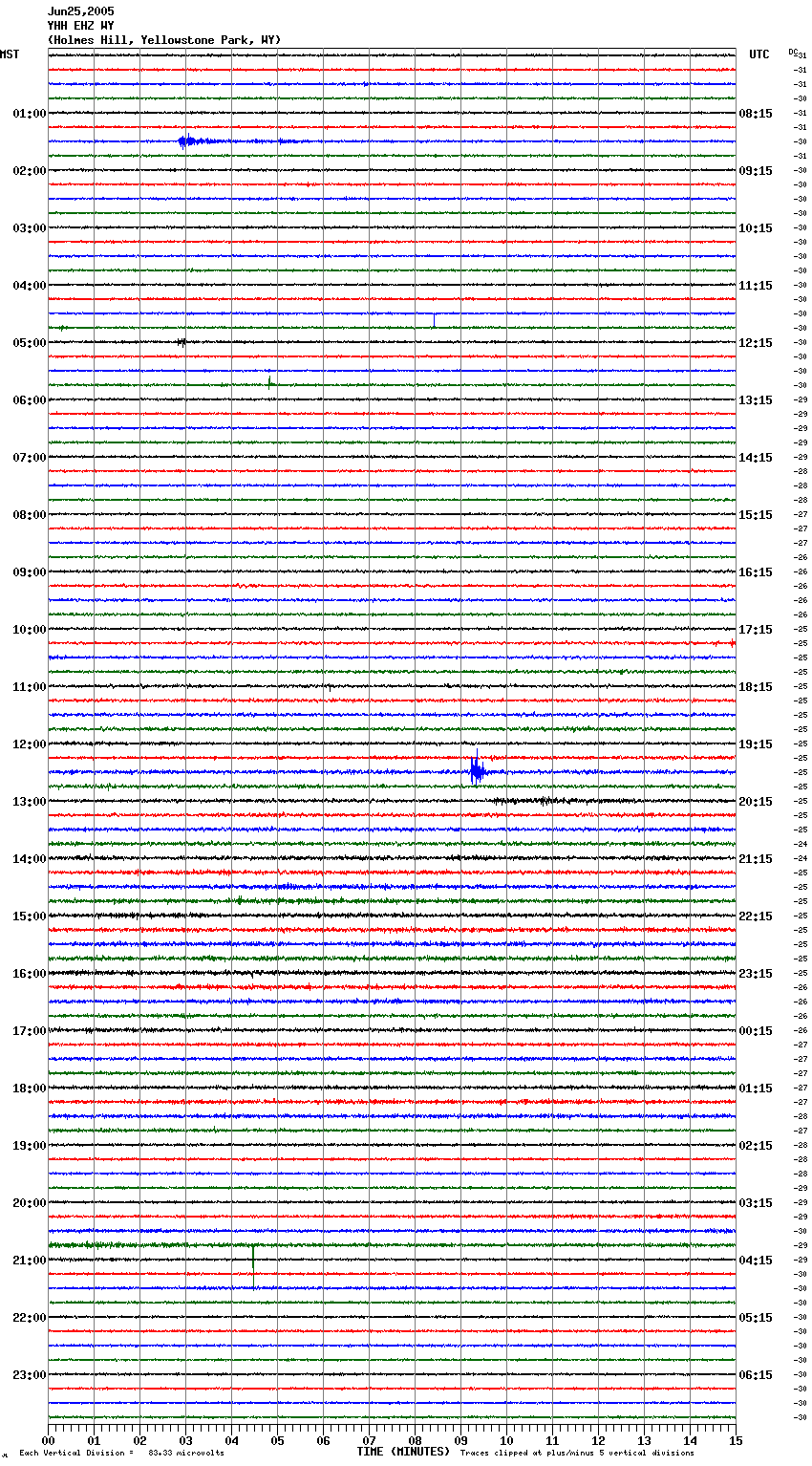Click the 14:15 UTC time label

coord(756,458)
